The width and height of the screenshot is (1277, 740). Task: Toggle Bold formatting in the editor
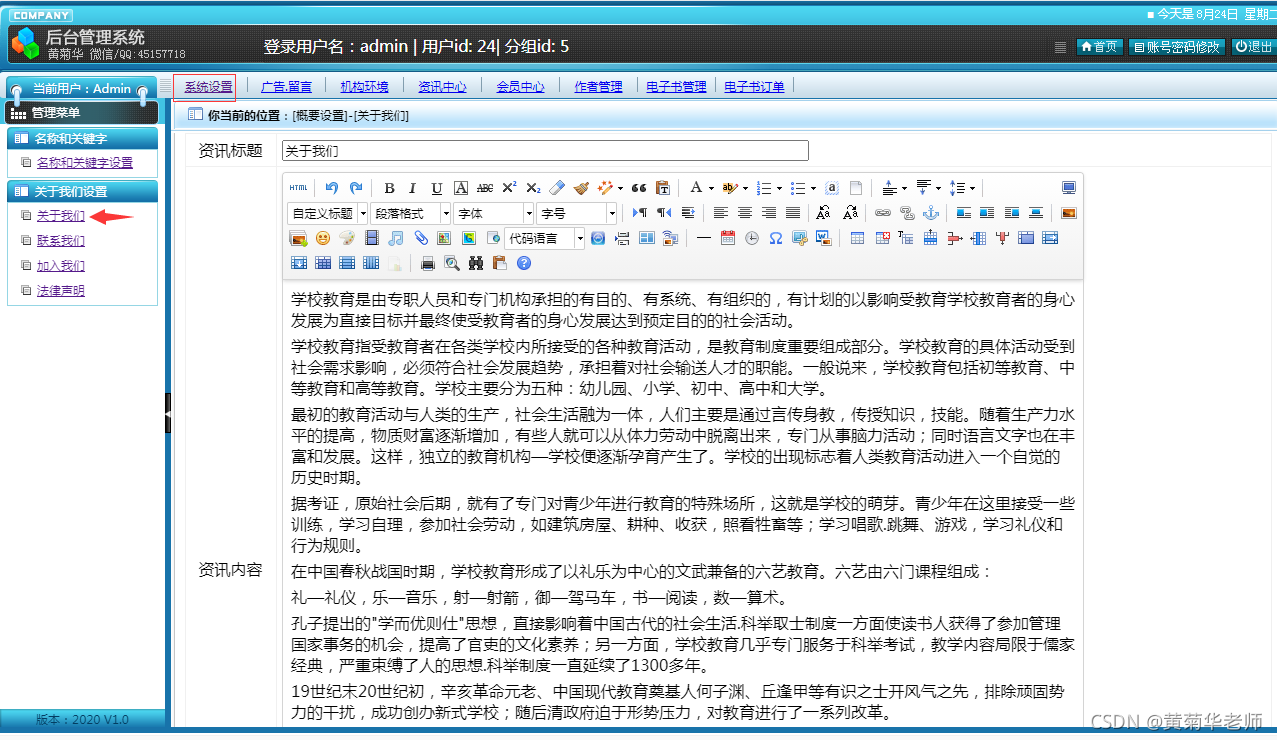pos(388,187)
